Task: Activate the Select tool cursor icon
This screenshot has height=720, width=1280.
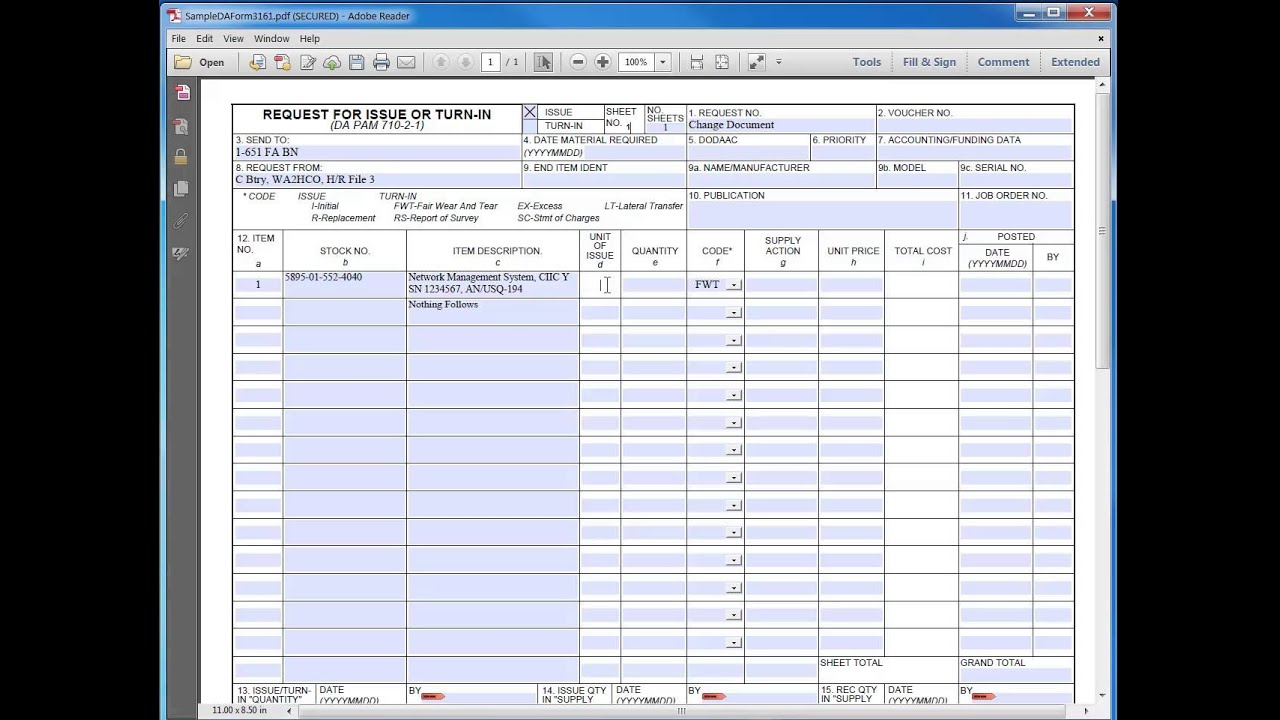Action: 543,62
